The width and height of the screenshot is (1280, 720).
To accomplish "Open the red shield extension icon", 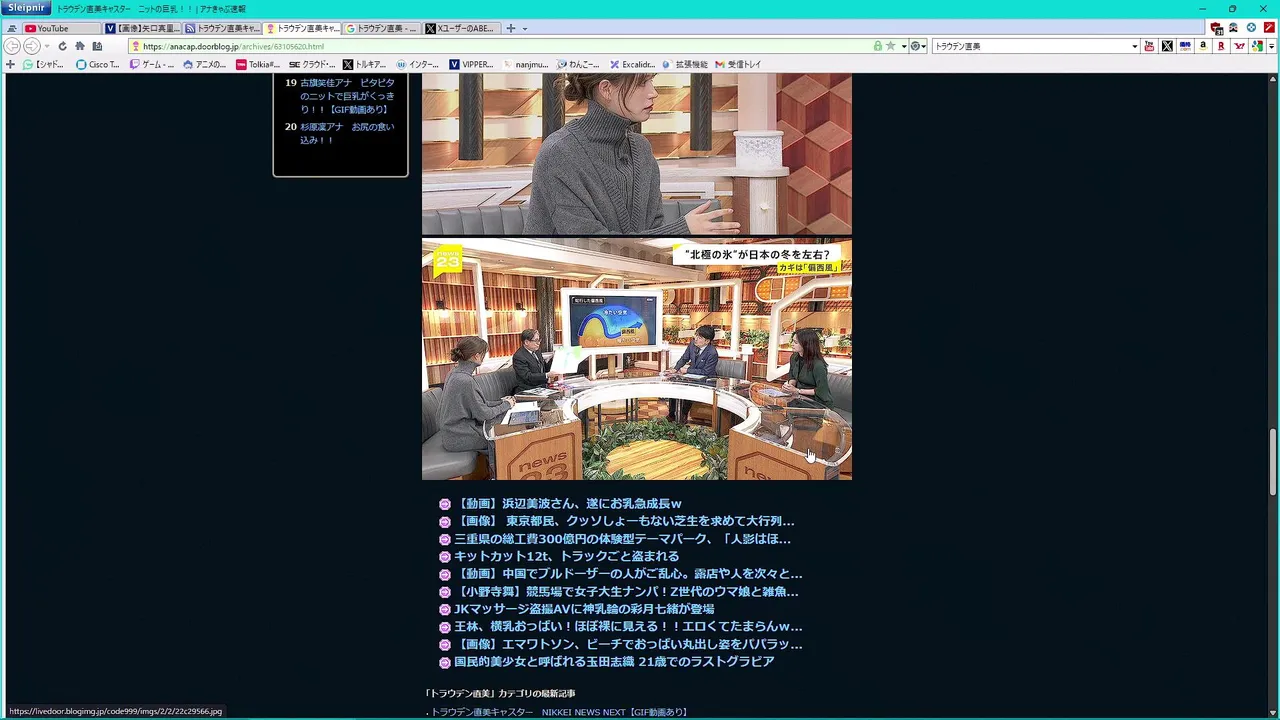I will click(1216, 28).
